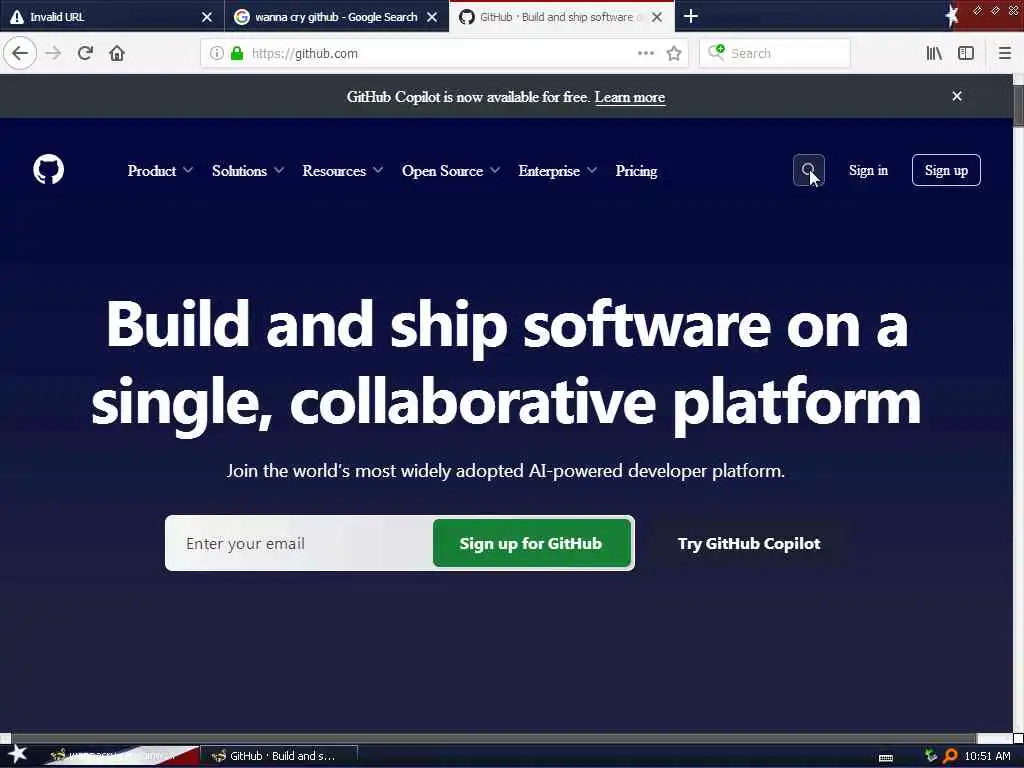Go to the browser home page icon
This screenshot has height=768, width=1024.
117,54
